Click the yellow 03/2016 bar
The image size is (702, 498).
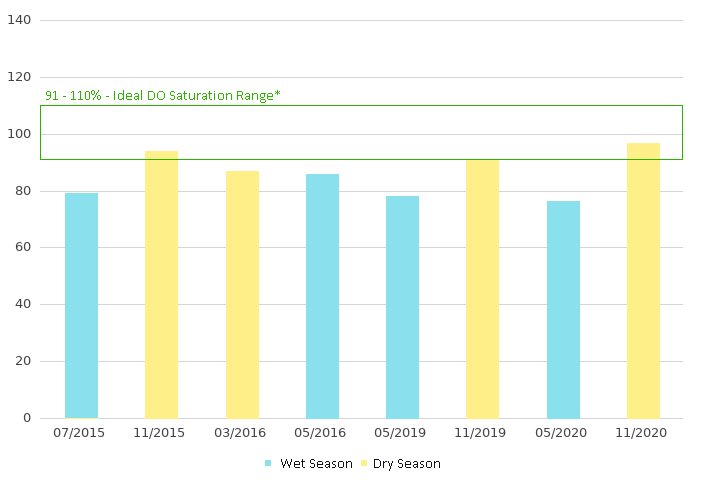242,294
